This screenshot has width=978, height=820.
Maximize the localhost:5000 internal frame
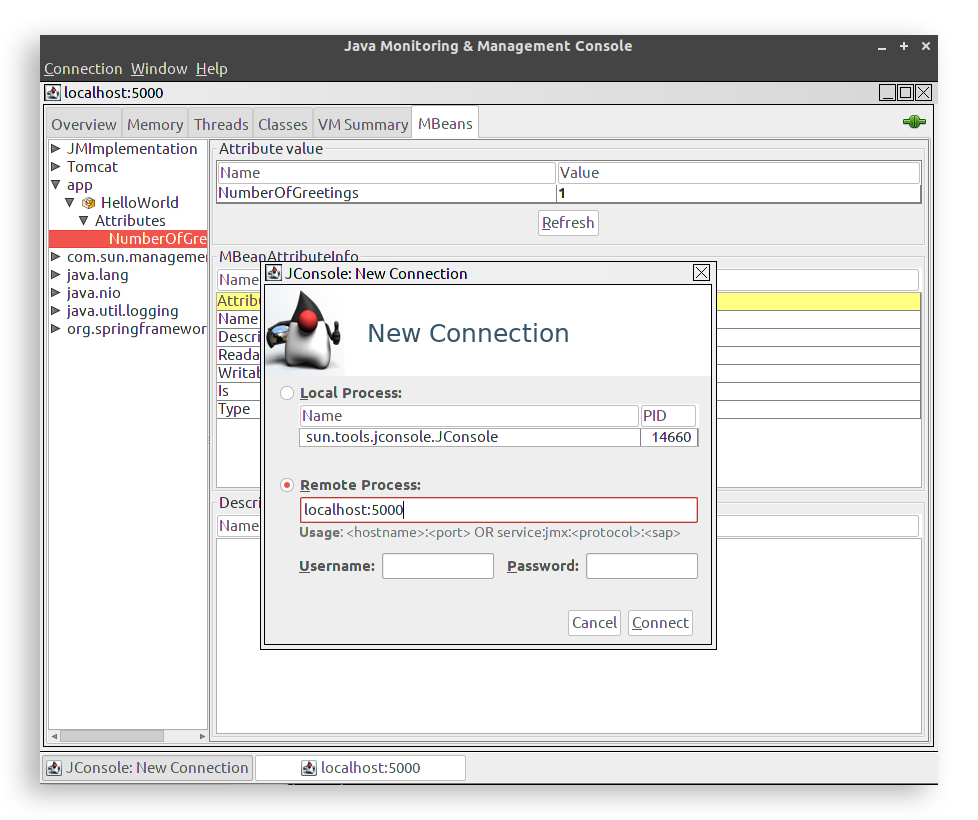tap(905, 93)
